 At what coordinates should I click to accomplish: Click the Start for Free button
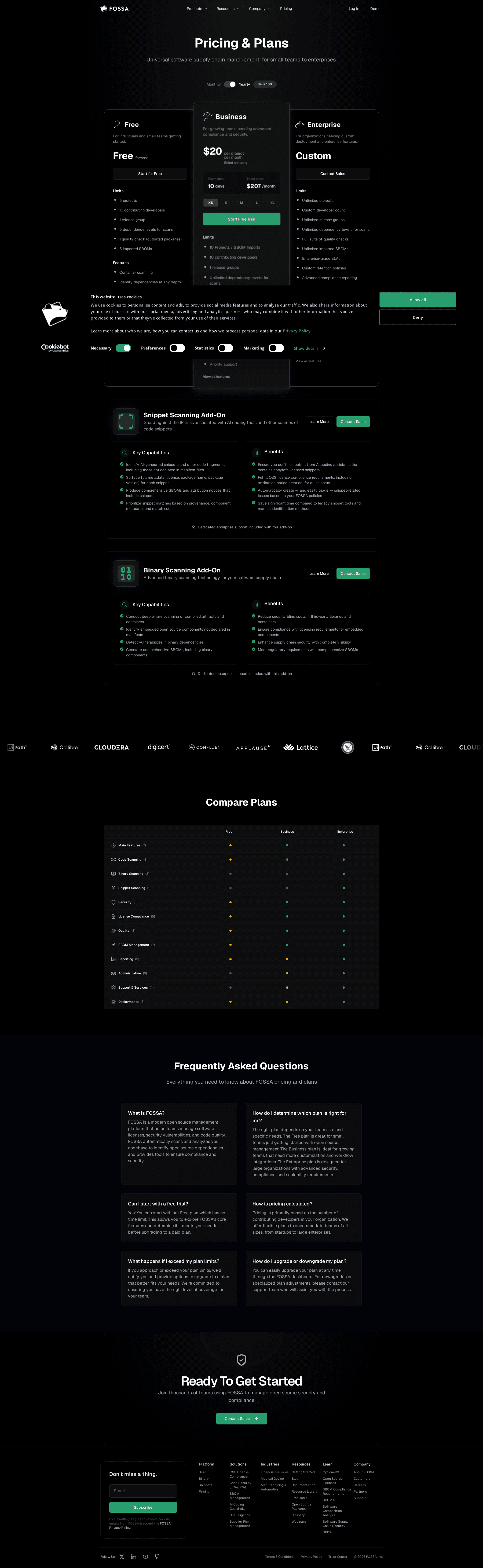[150, 173]
